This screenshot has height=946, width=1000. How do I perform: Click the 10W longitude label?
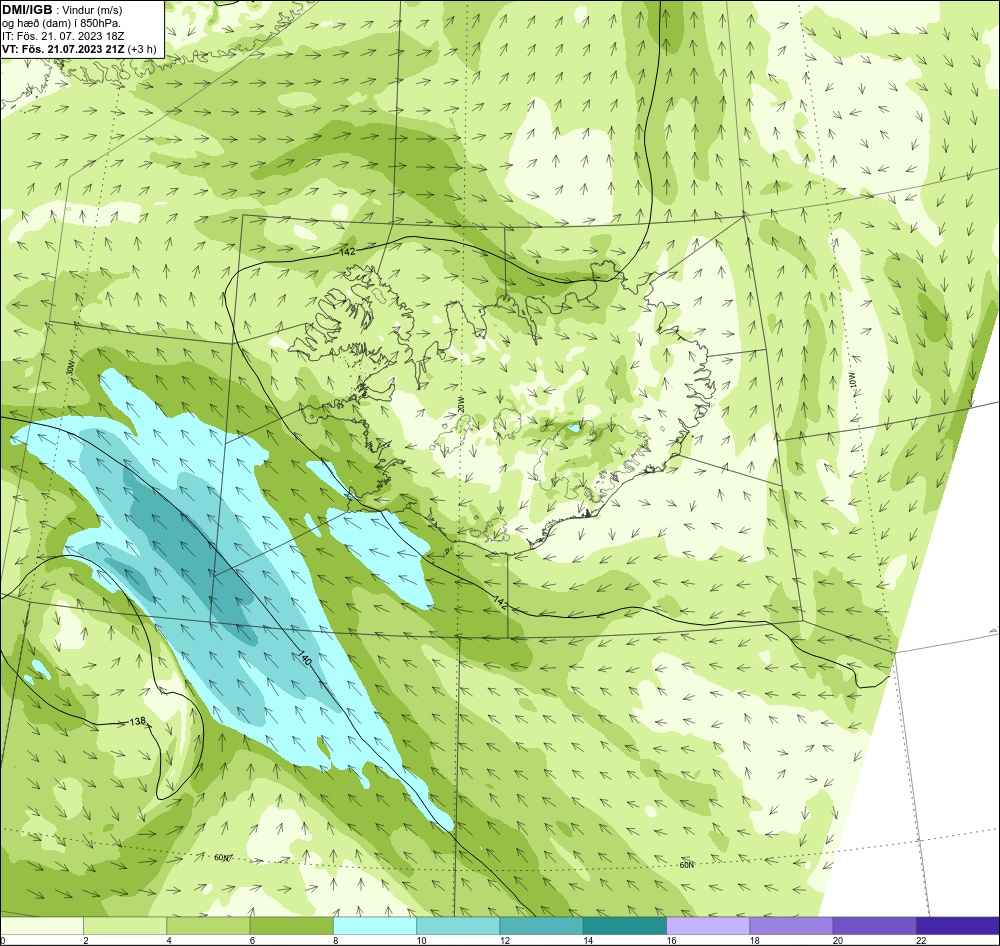pos(852,380)
